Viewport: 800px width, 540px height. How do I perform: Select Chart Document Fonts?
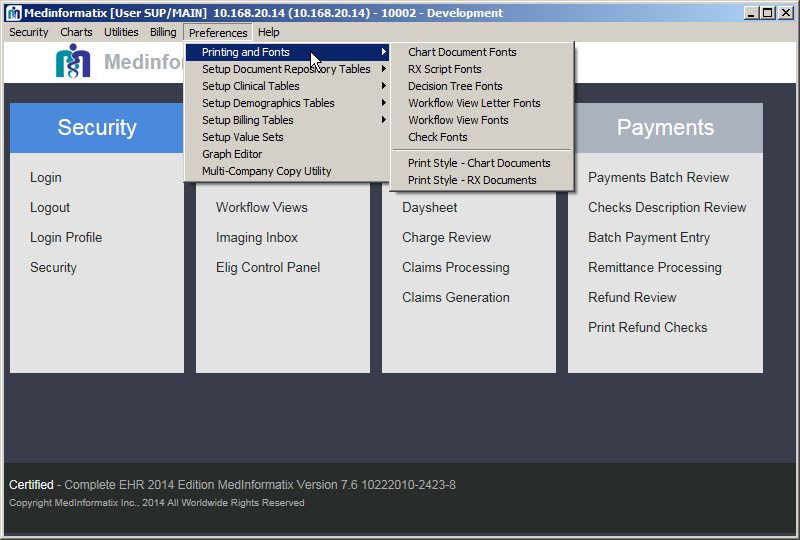tap(482, 52)
